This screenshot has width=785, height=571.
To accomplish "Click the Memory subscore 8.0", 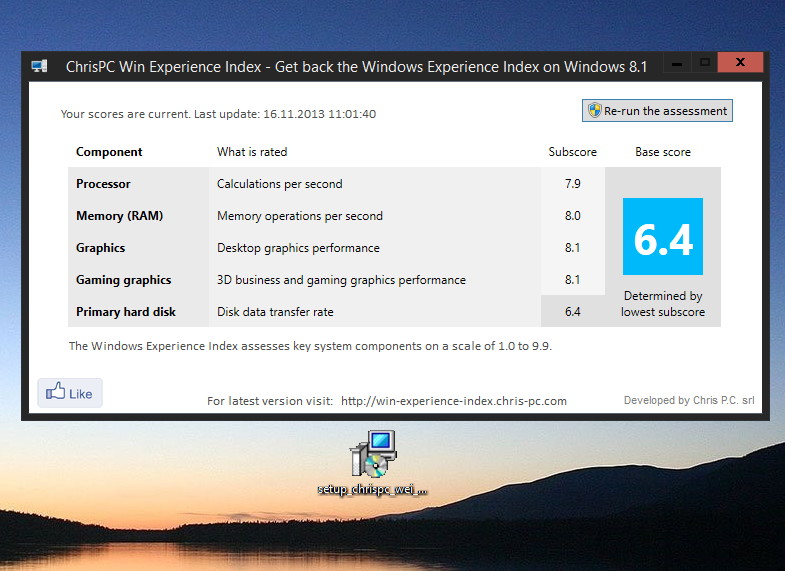I will [x=573, y=216].
